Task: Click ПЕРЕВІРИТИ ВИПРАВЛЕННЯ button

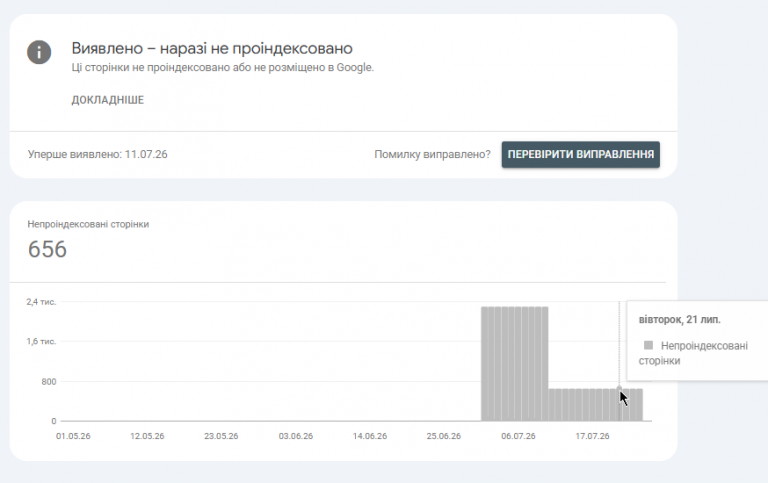Action: (580, 154)
